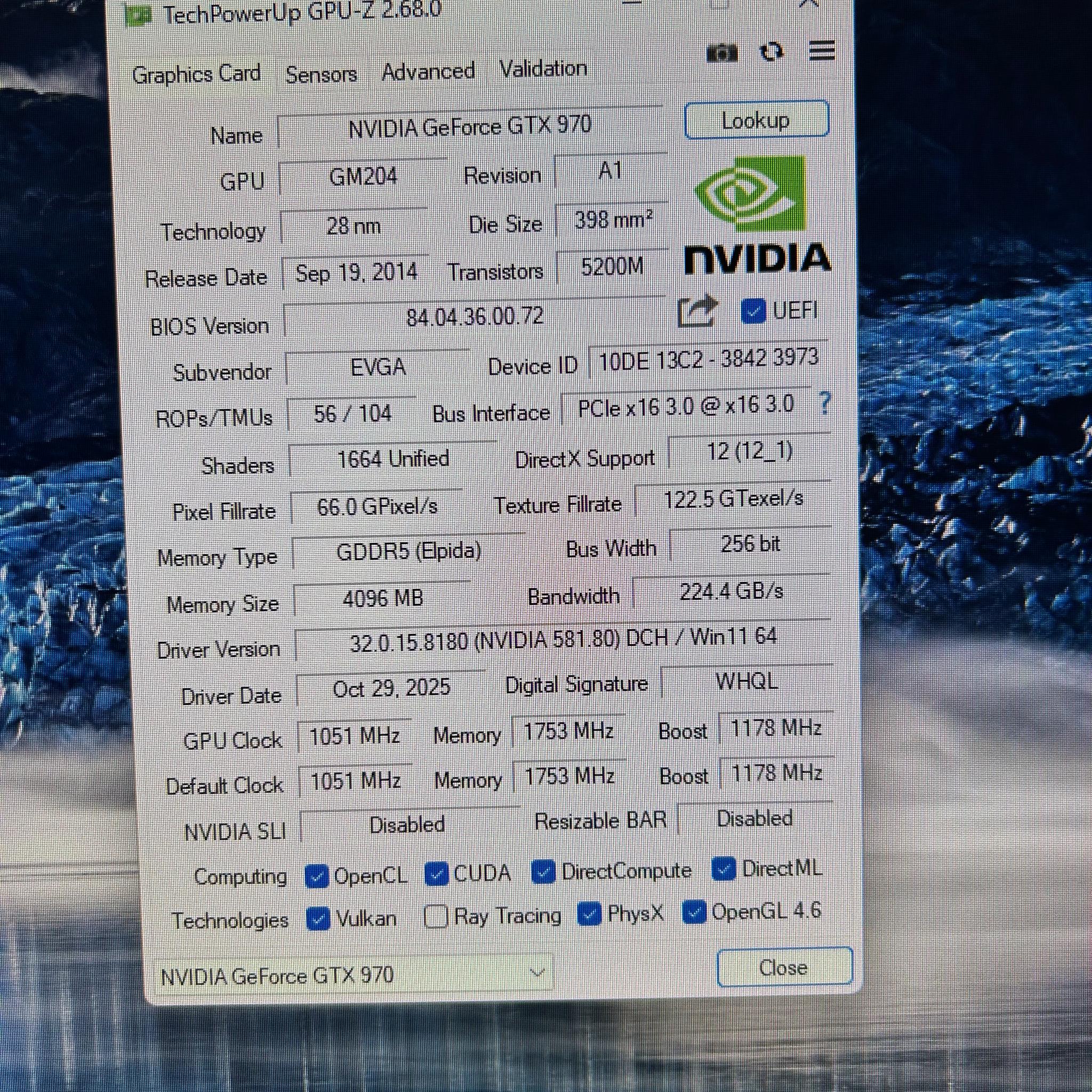Open the hamburger menu icon
The width and height of the screenshot is (1092, 1092).
tap(822, 51)
